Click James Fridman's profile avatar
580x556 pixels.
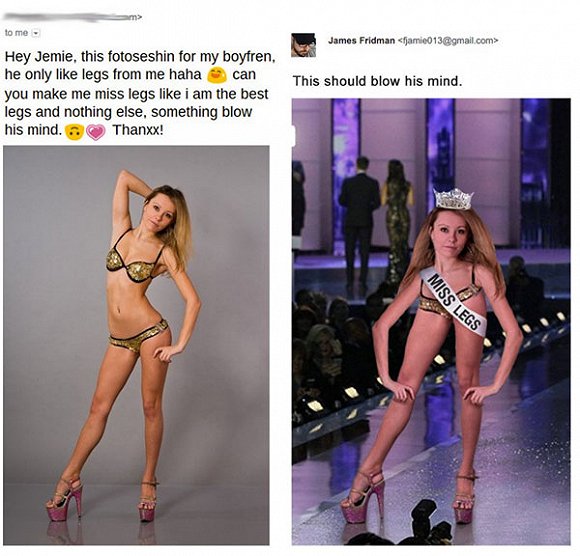tap(303, 45)
